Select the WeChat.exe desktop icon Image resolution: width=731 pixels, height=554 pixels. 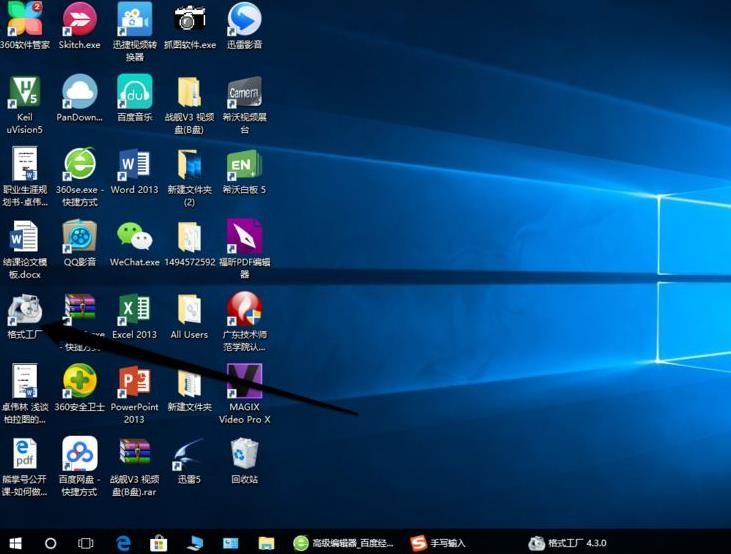pos(134,244)
